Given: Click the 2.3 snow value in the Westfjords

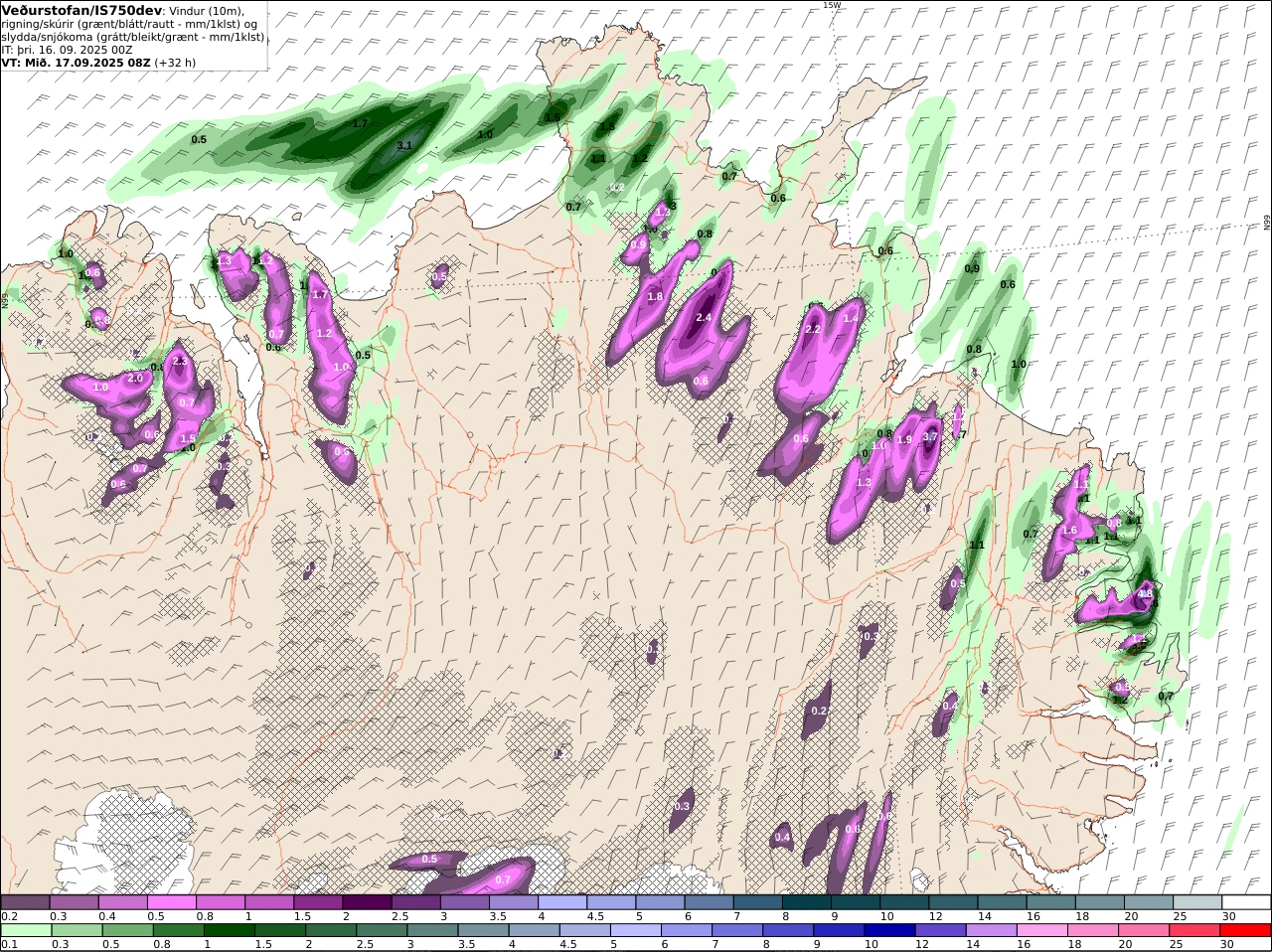Looking at the screenshot, I should click(179, 361).
